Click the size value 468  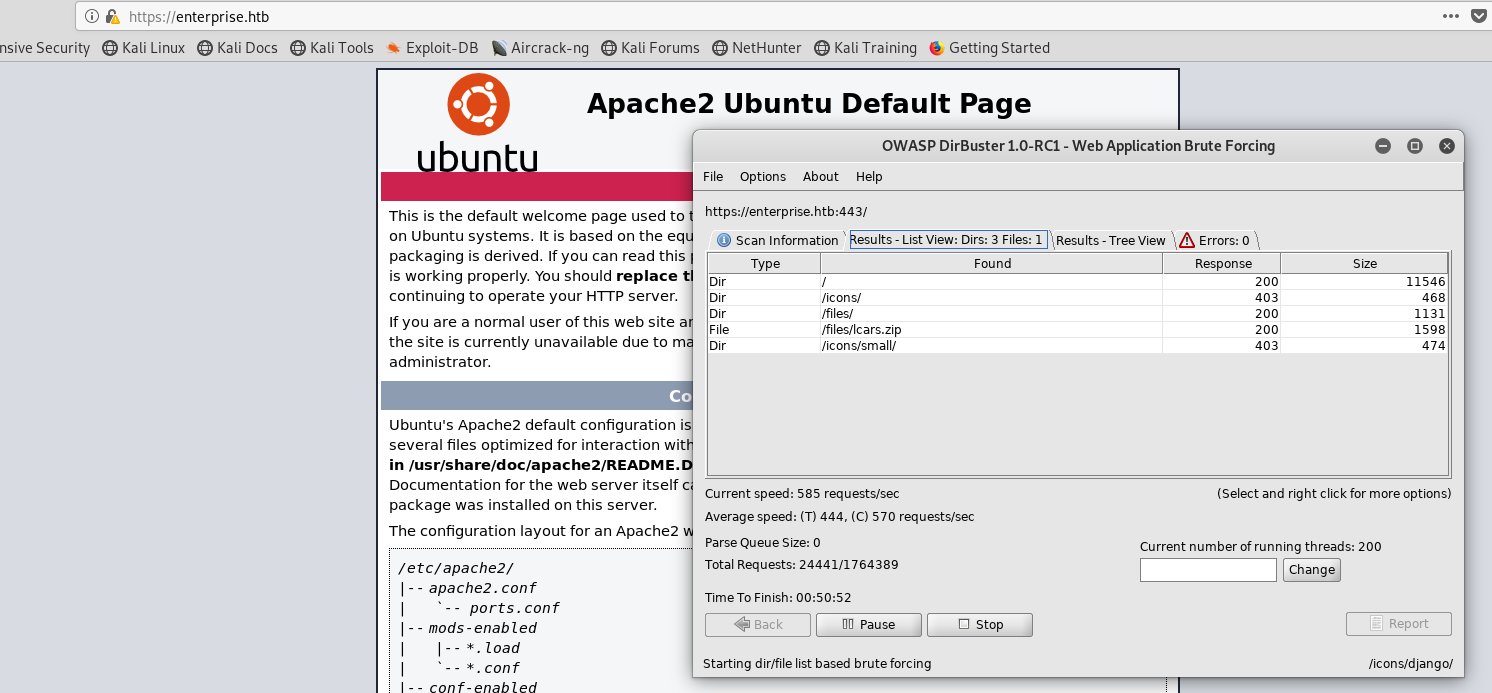1432,298
